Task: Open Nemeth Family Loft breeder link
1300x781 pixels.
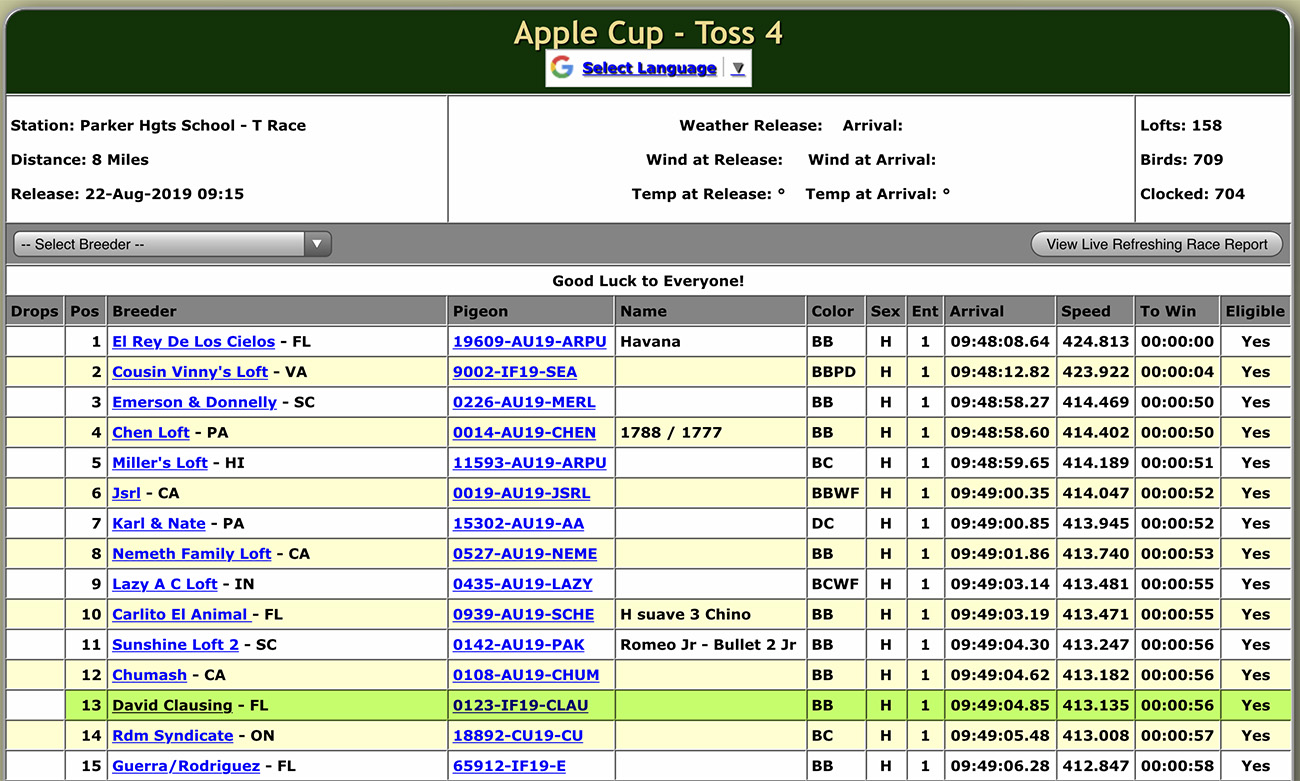Action: pyautogui.click(x=192, y=554)
